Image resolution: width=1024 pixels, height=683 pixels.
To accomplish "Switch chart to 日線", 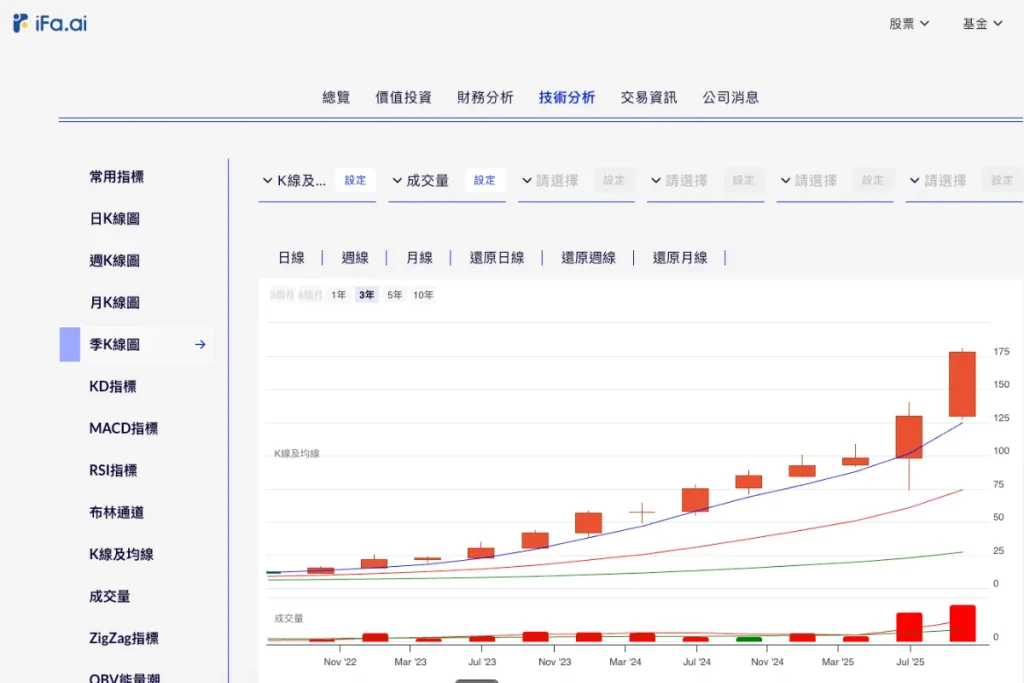I will (291, 258).
